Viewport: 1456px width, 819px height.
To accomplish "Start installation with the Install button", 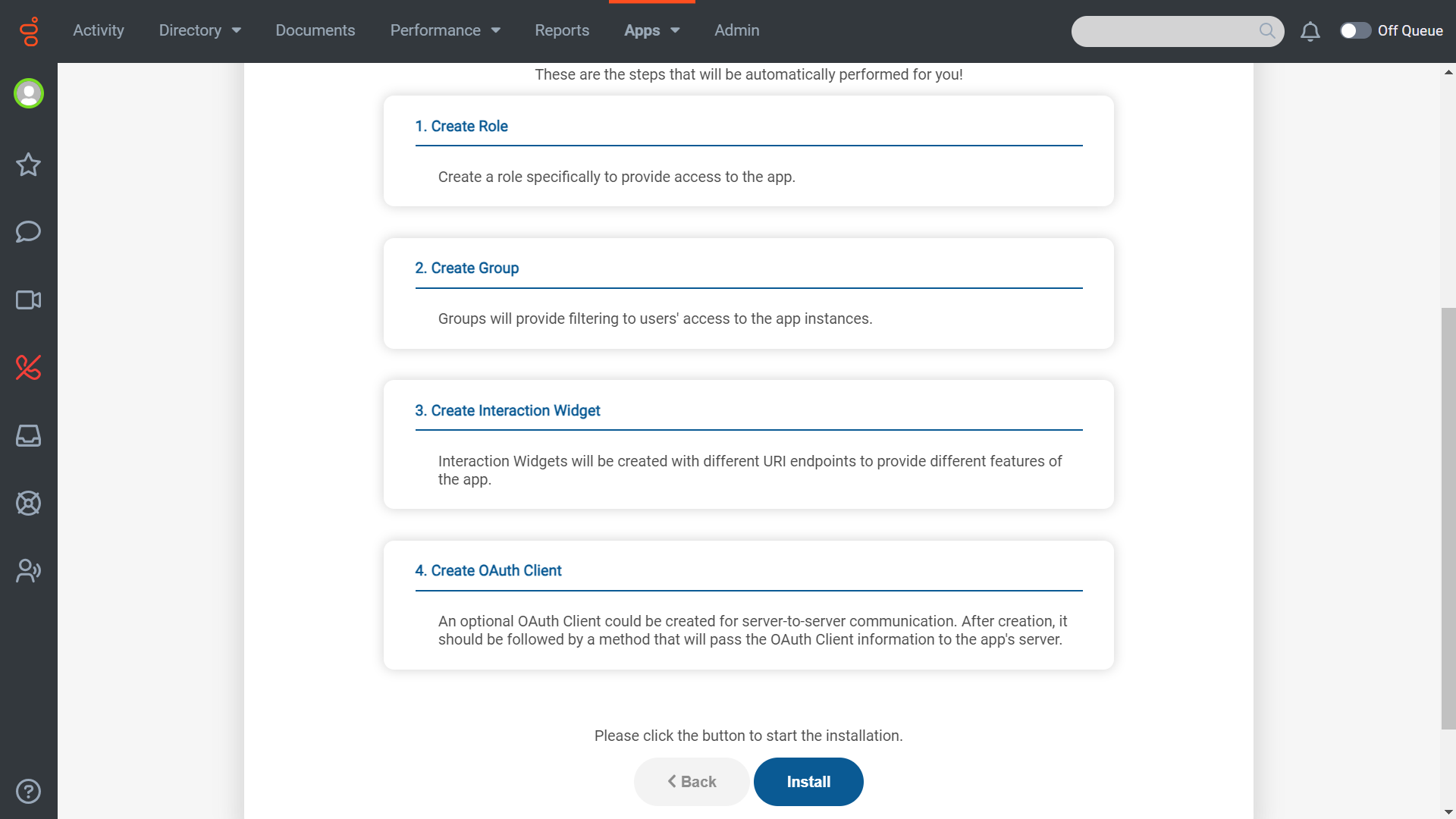I will [x=808, y=782].
